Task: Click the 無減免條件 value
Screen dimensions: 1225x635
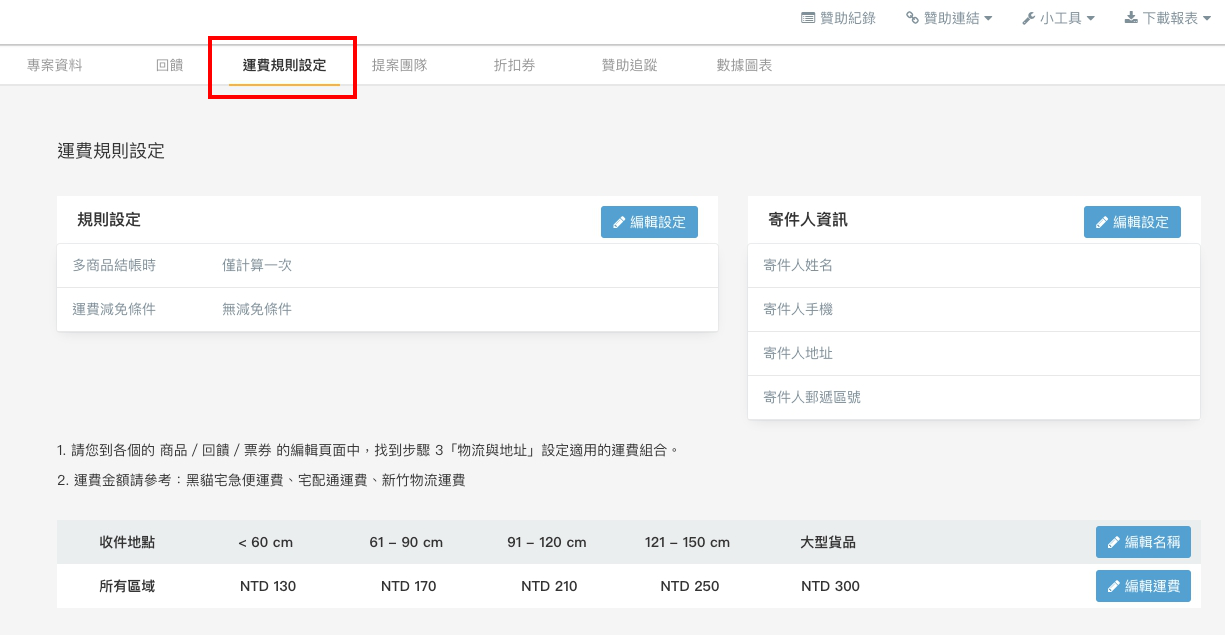Action: [x=257, y=309]
